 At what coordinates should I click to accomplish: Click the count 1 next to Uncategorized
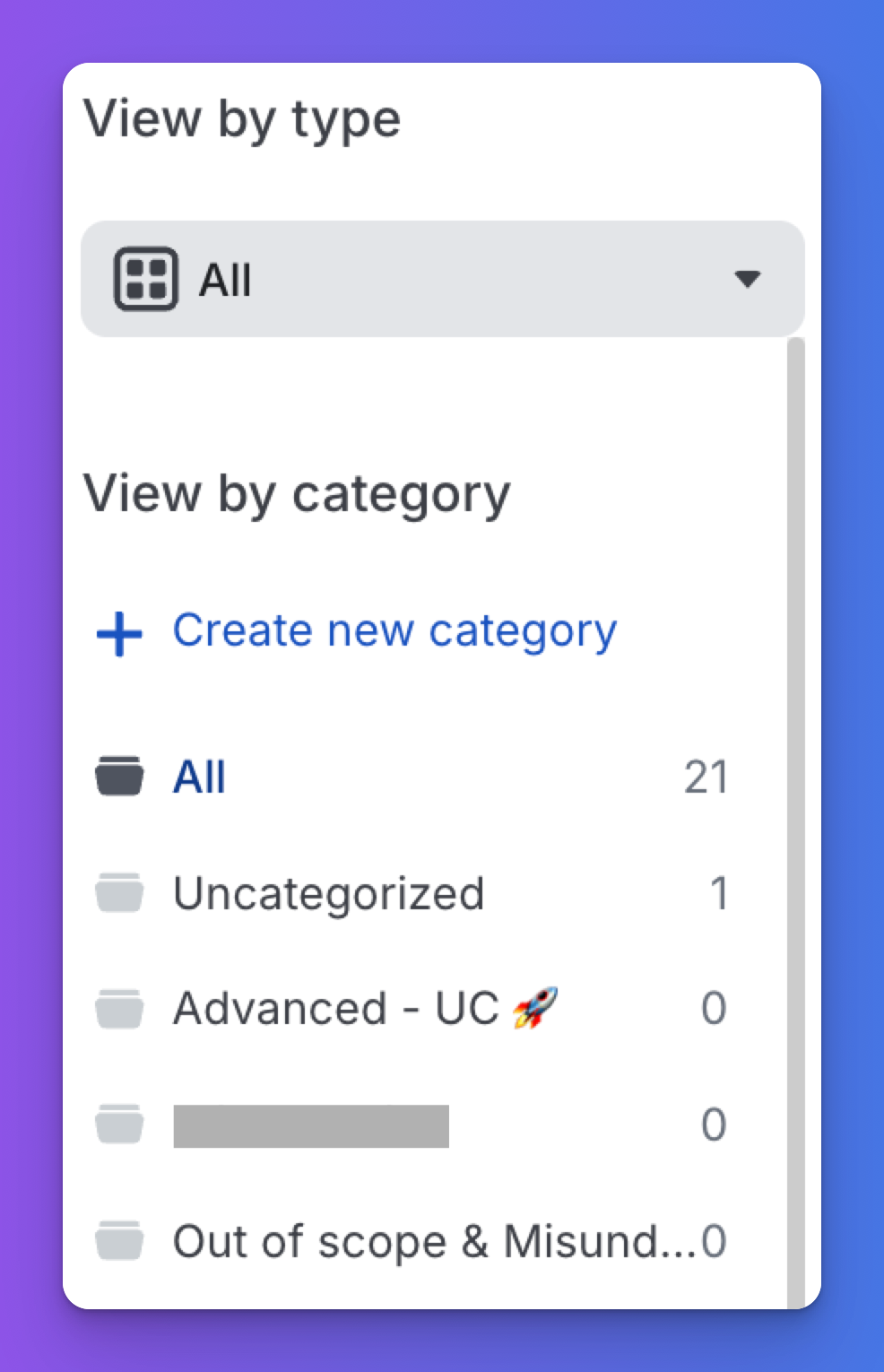point(718,893)
